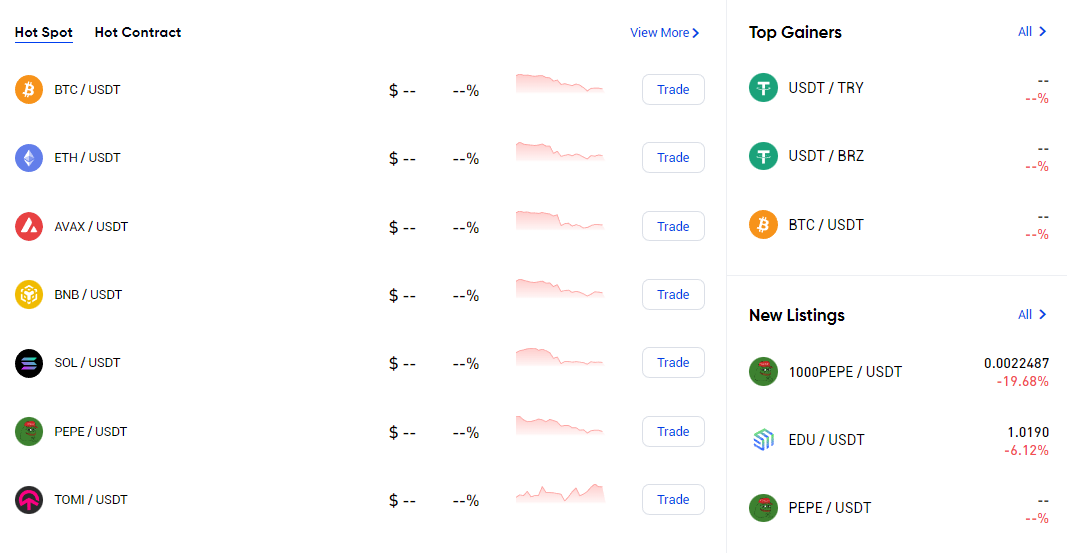Expand All in New Listings section
Image resolution: width=1067 pixels, height=553 pixels.
tap(1032, 314)
